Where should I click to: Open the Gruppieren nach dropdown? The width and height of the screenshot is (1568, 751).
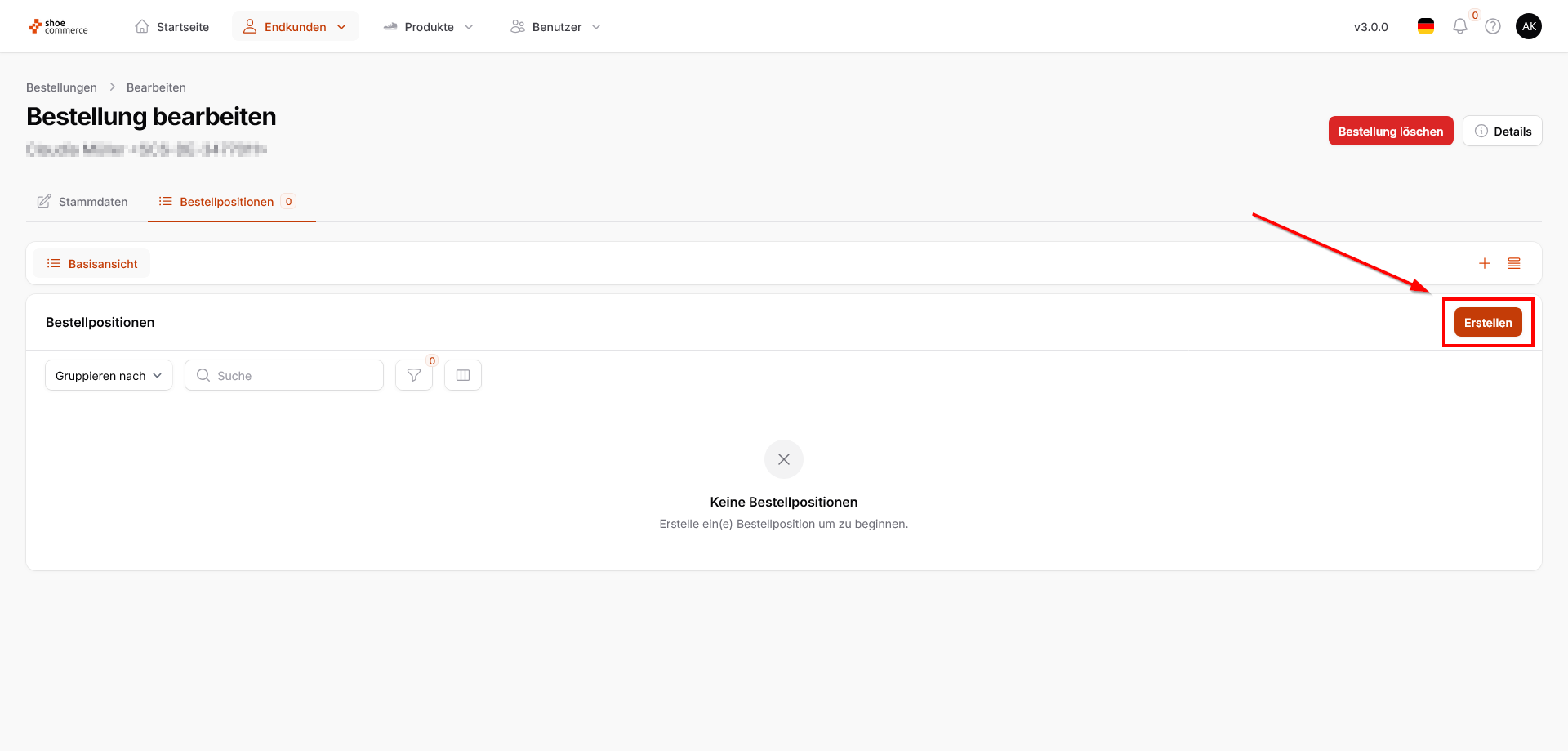(109, 375)
